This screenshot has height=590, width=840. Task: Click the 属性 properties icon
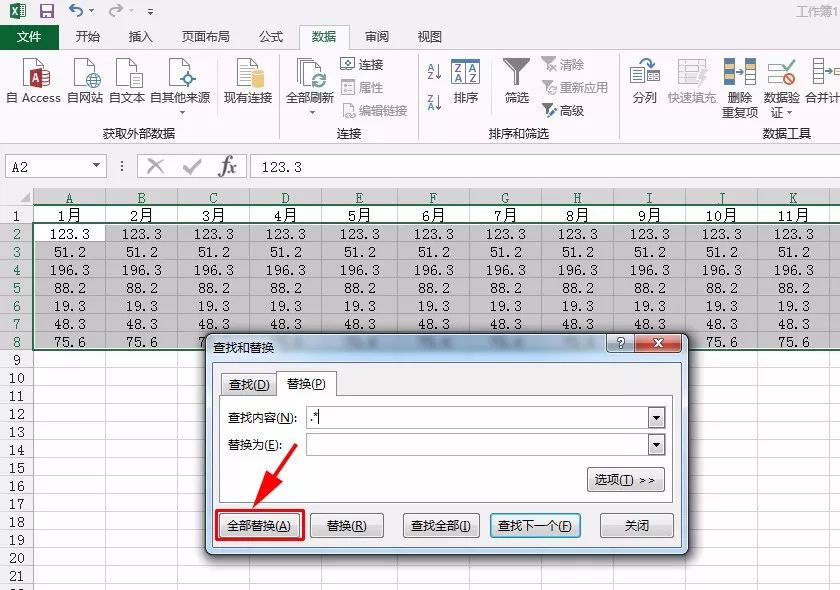pos(348,87)
